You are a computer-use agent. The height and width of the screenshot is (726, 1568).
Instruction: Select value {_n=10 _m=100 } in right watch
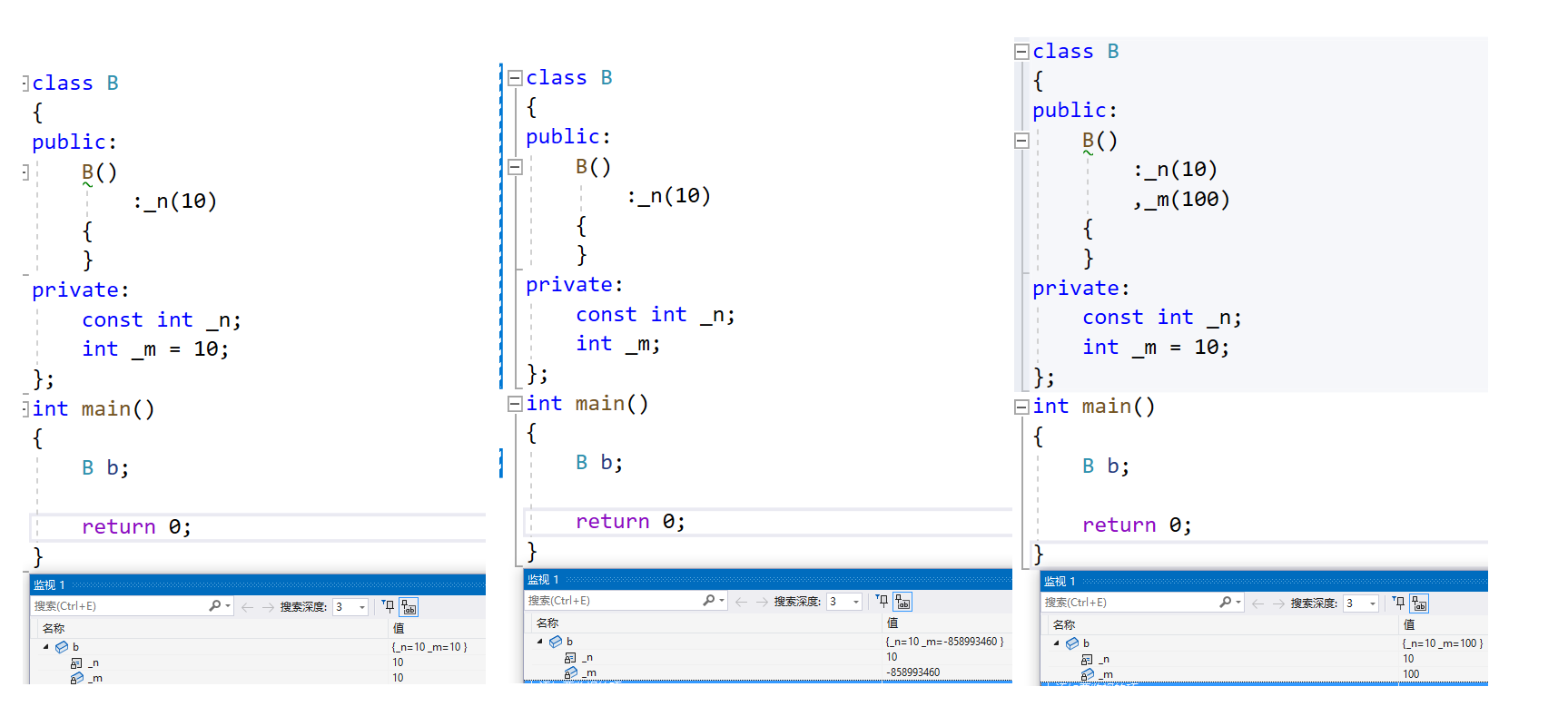pos(1443,643)
